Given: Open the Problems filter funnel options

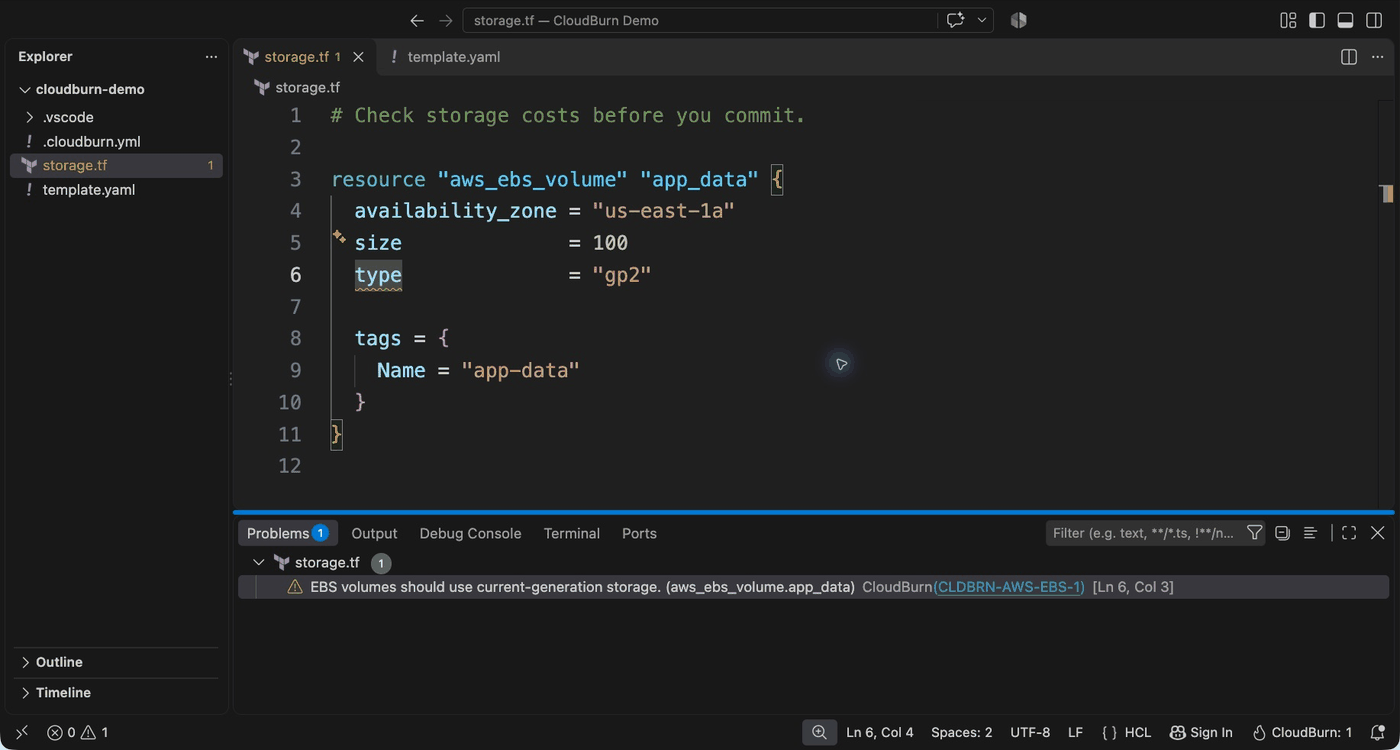Looking at the screenshot, I should [x=1254, y=533].
